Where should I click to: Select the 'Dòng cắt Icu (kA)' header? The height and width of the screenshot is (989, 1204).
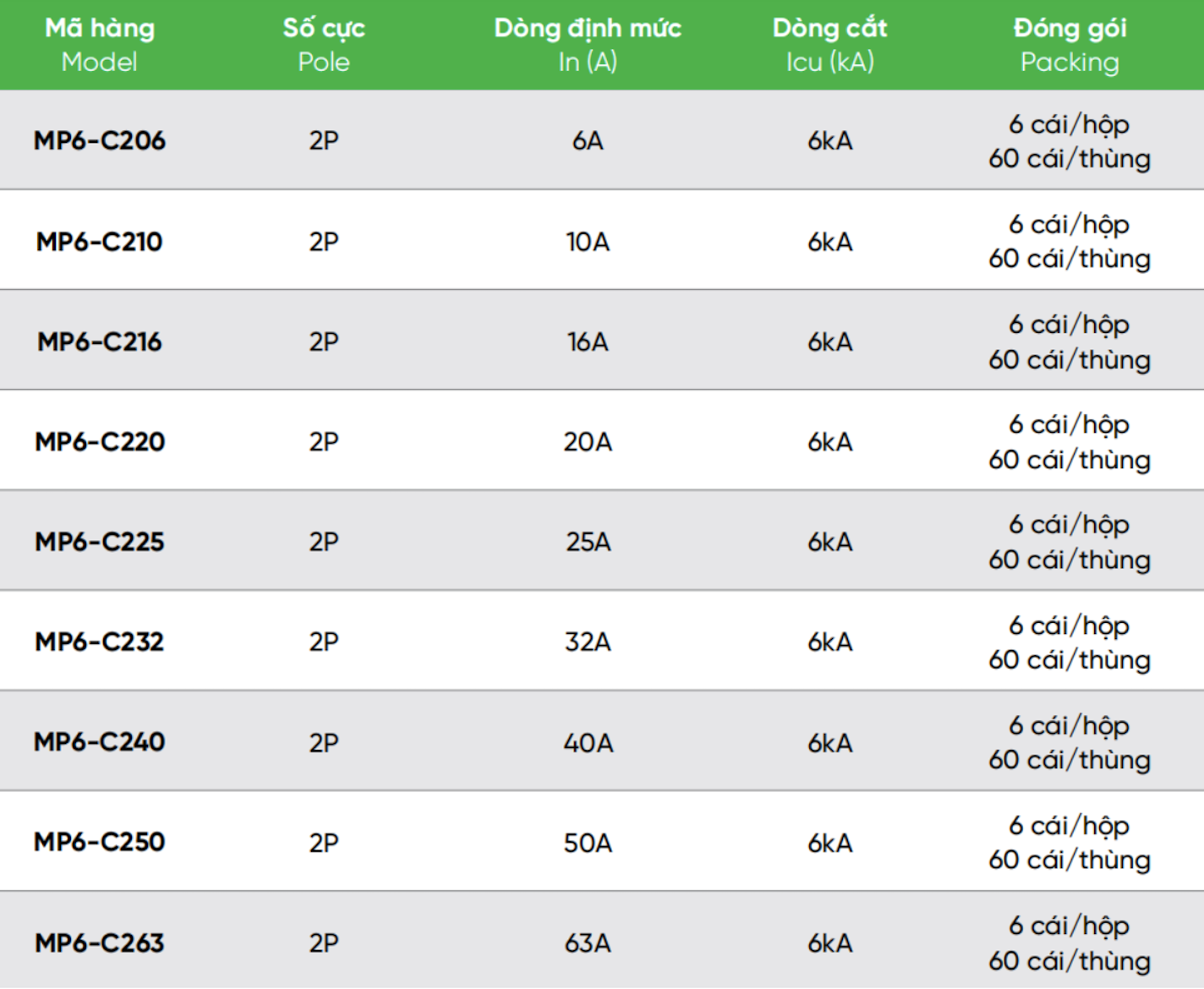click(829, 45)
